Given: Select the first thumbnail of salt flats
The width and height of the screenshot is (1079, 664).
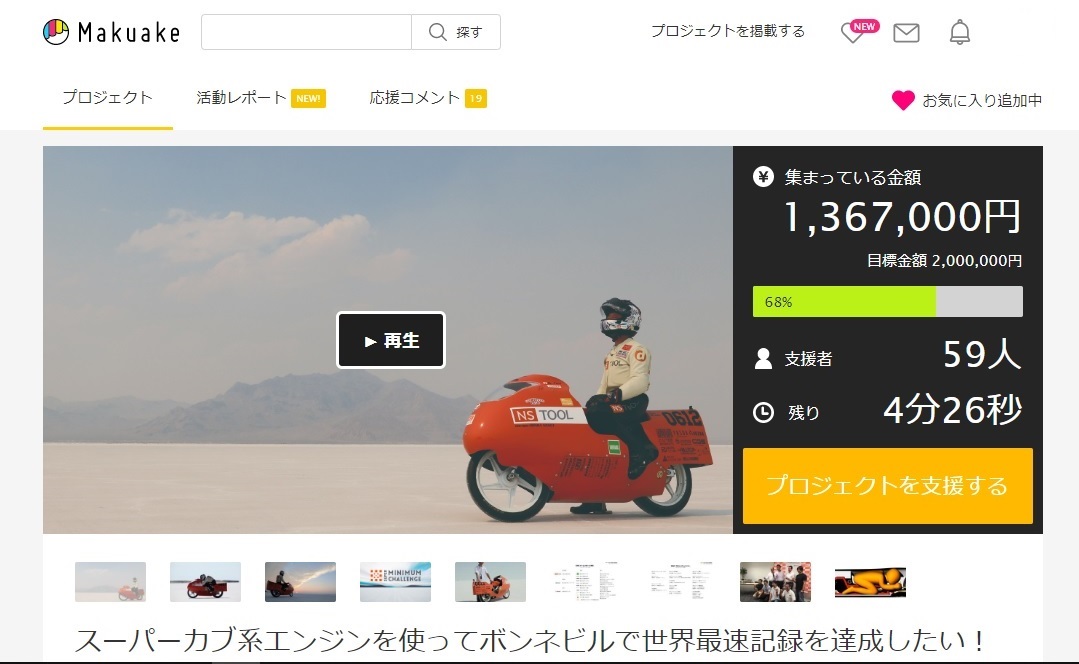Looking at the screenshot, I should click(x=110, y=581).
